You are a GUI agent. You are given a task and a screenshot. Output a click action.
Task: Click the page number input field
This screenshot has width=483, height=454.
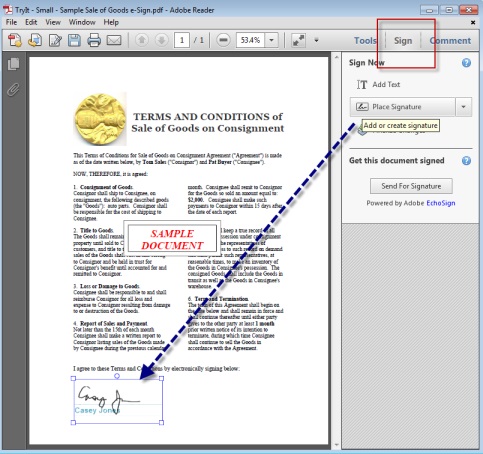pyautogui.click(x=182, y=40)
